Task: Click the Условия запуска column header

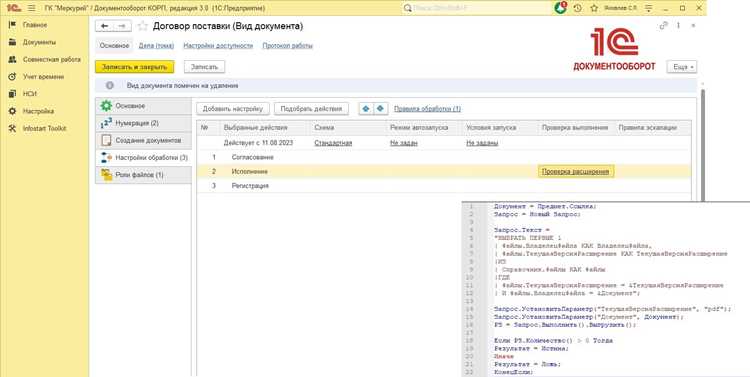Action: [499, 128]
